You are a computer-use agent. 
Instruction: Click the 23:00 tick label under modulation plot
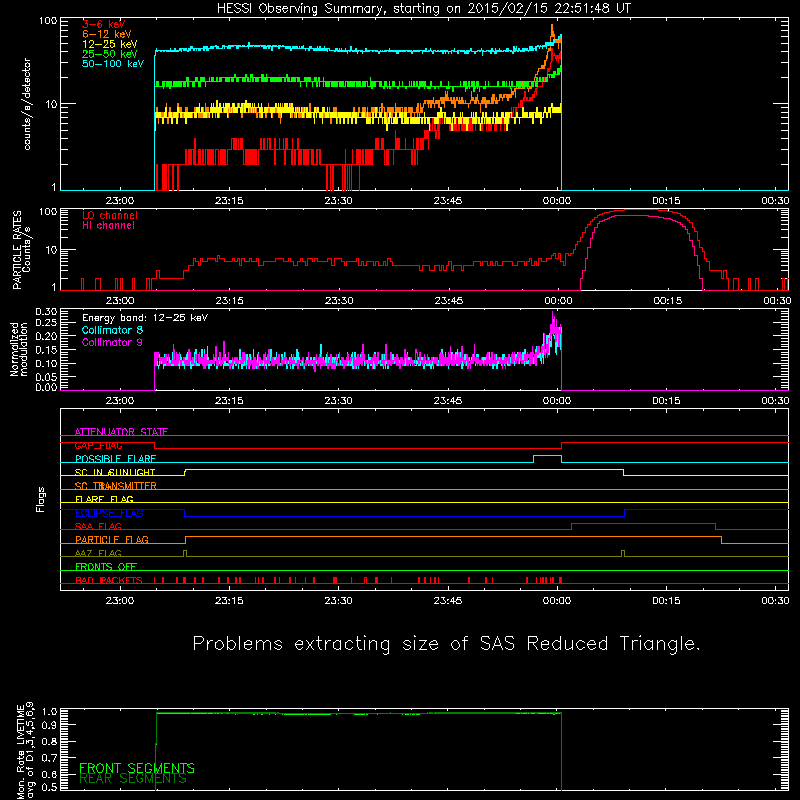pos(120,401)
